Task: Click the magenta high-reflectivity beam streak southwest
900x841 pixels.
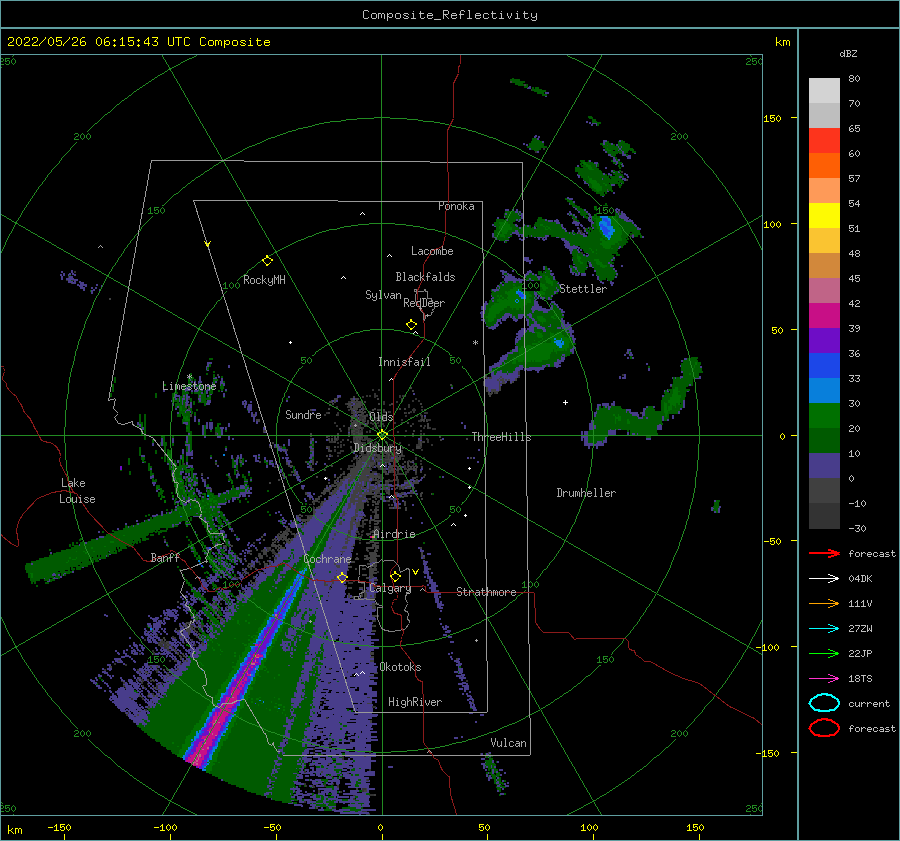Action: coord(230,697)
